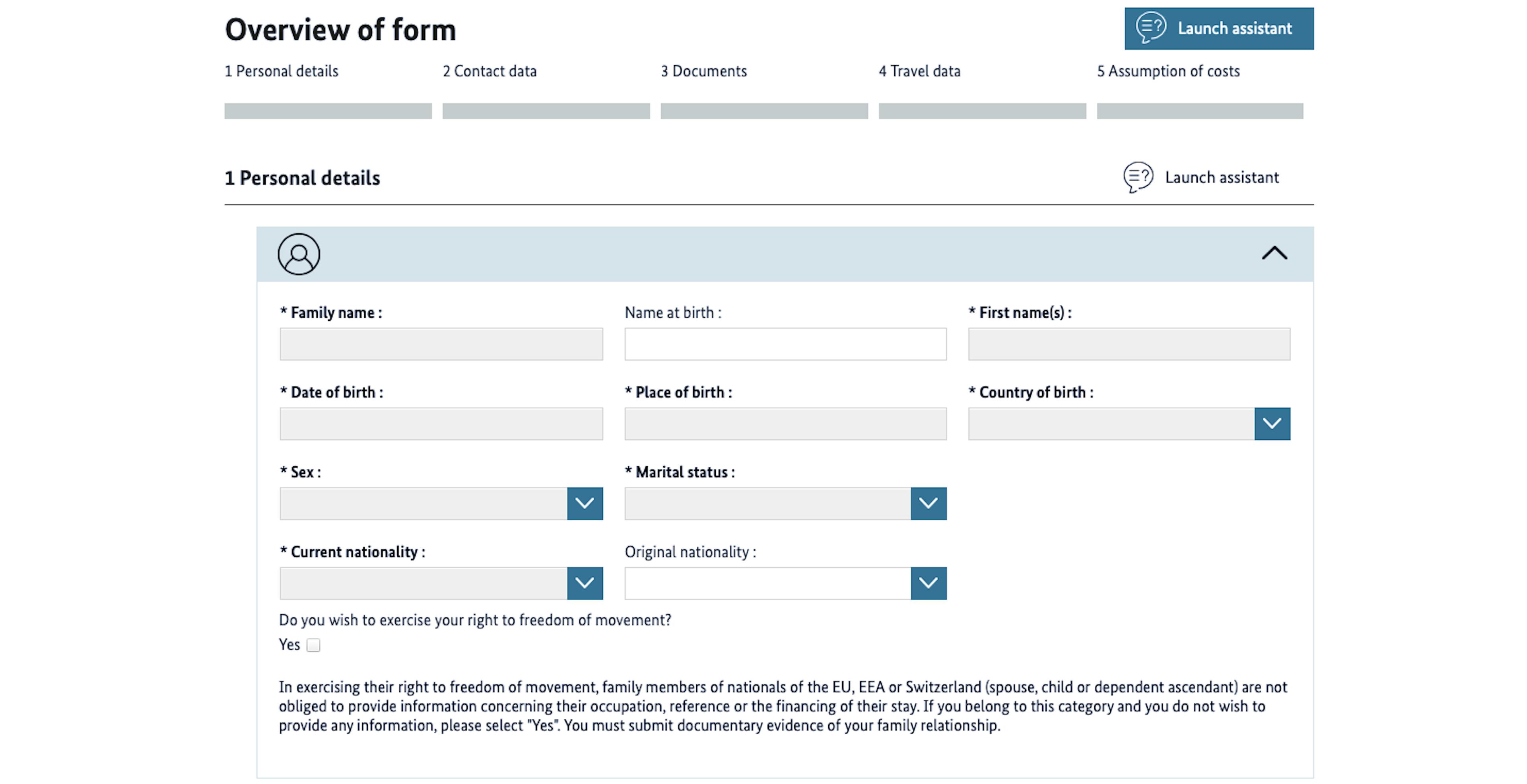Click the speech bubble icon beside Personal details heading
The height and width of the screenshot is (784, 1527).
pyautogui.click(x=1138, y=177)
